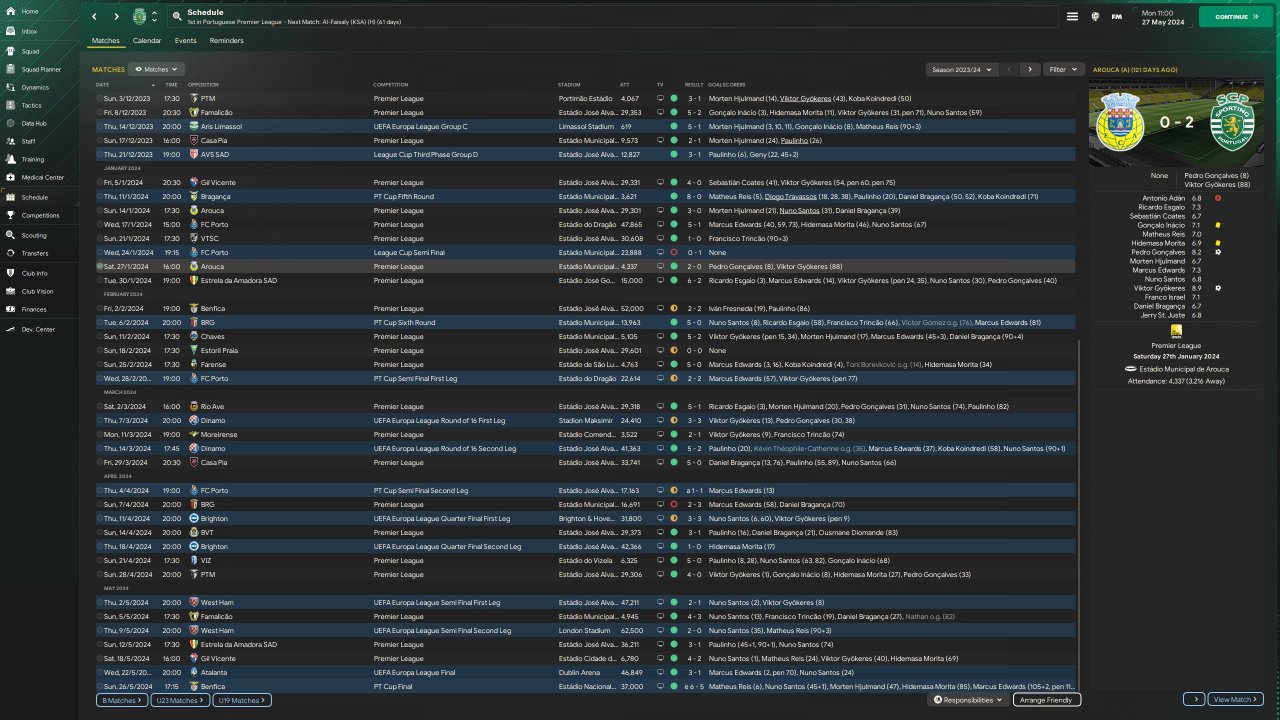Click the FM logo icon

click(1116, 17)
